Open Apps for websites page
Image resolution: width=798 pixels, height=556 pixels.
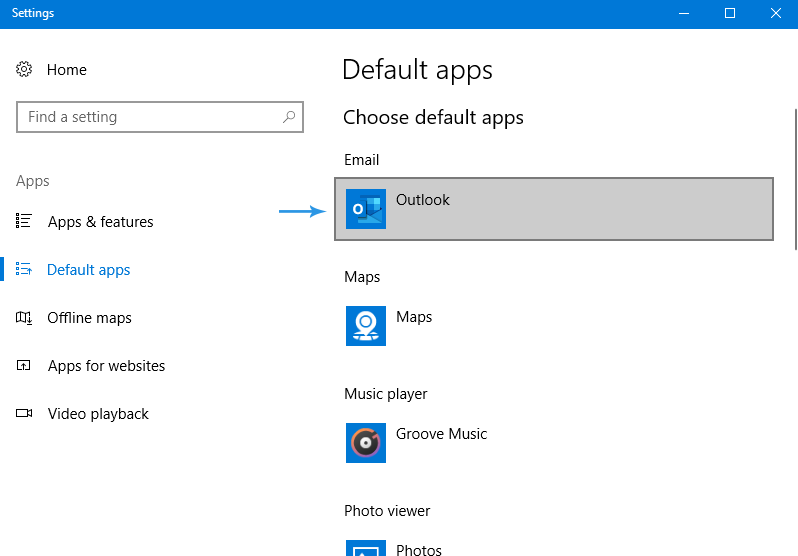point(106,366)
